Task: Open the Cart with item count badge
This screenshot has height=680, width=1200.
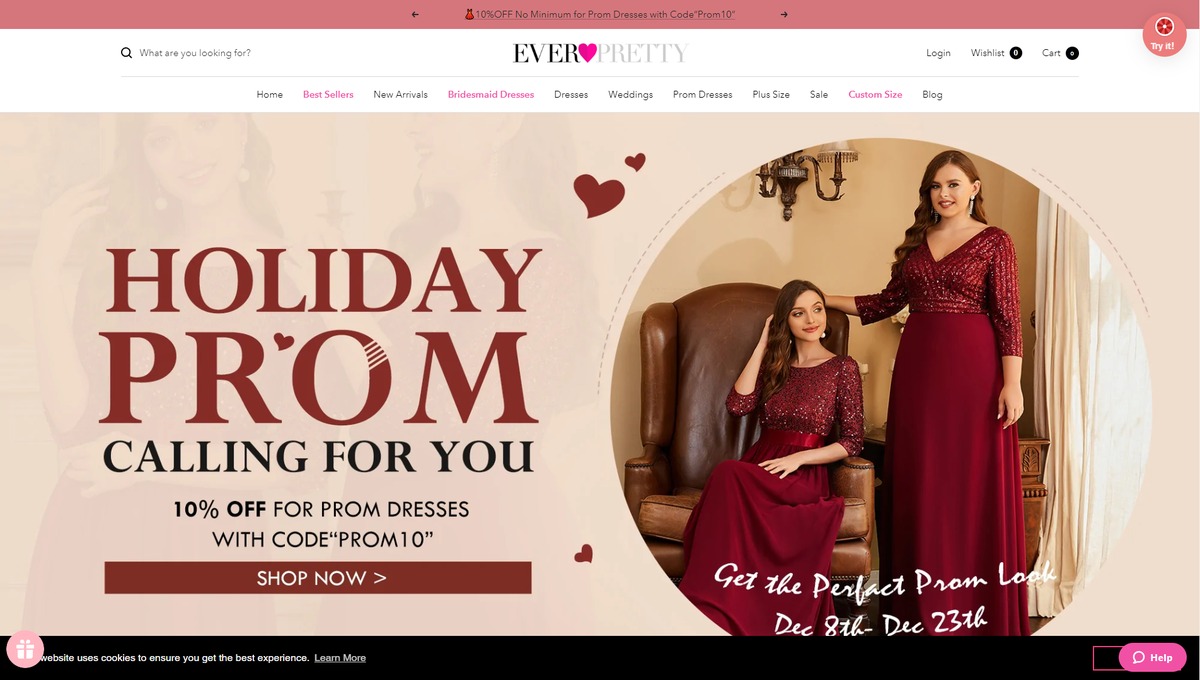Action: click(1060, 53)
